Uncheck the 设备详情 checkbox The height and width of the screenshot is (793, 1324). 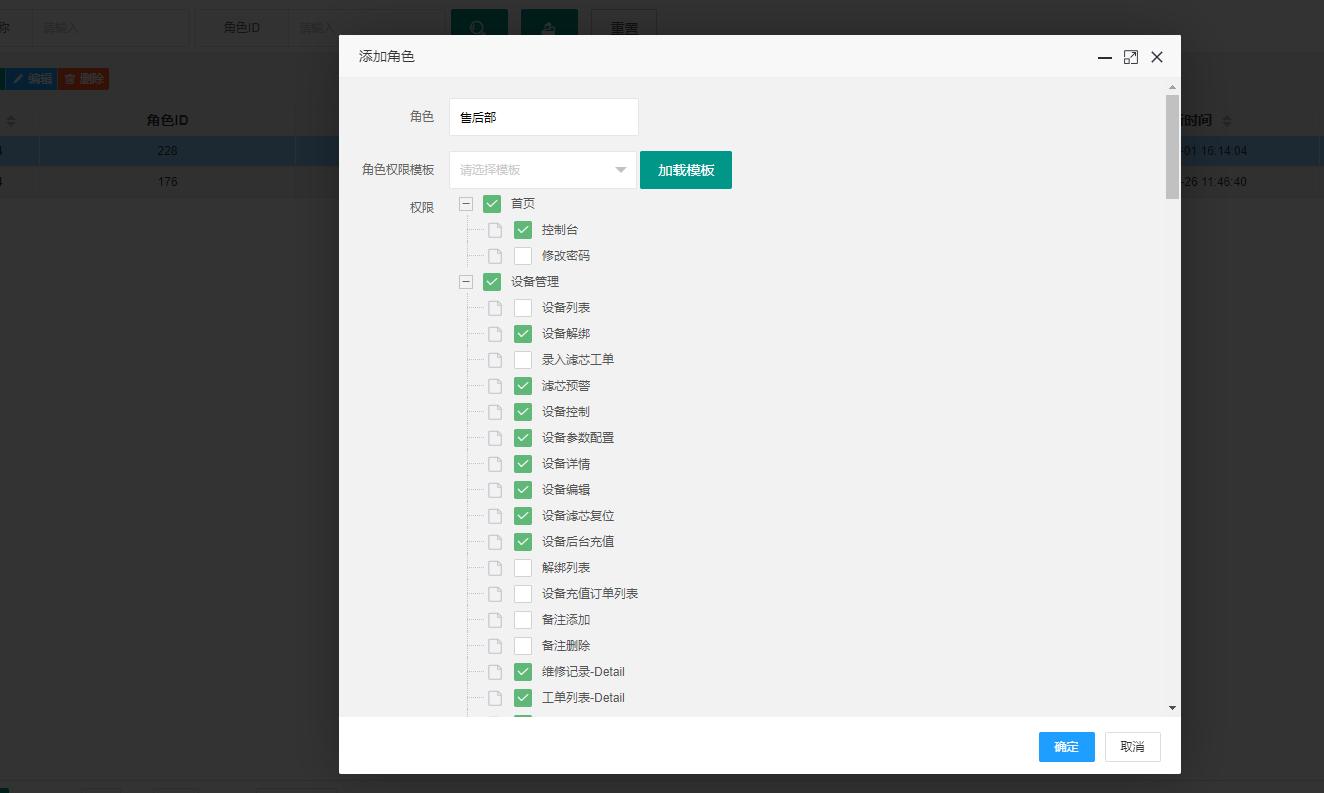[523, 464]
